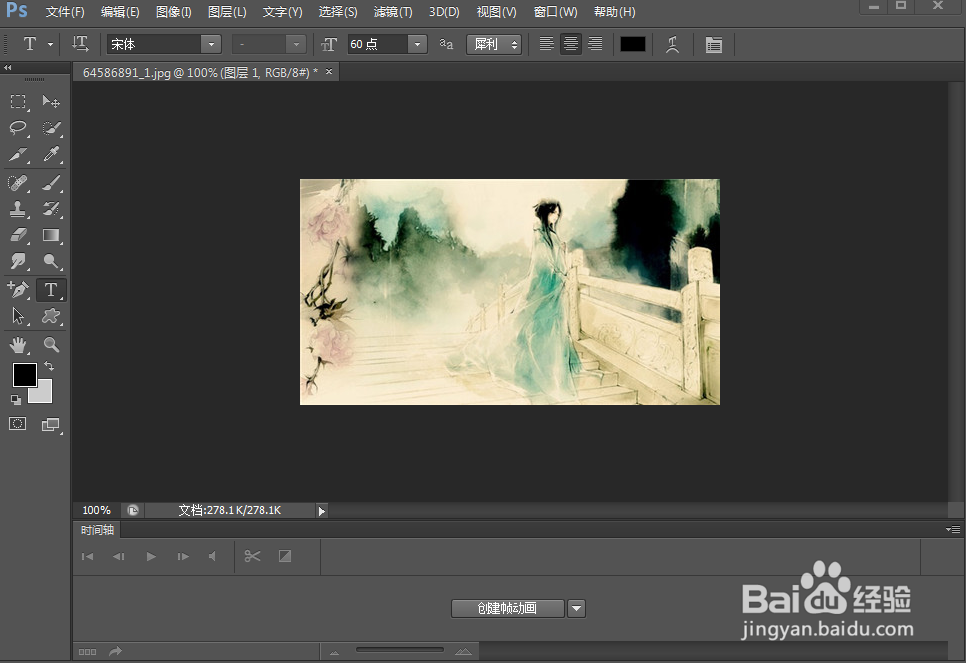
Task: Open the timeline panel options menu
Action: [952, 529]
